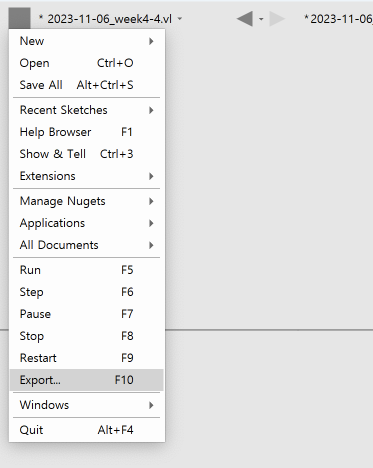Open the back history dropdown arrow
Image resolution: width=373 pixels, height=468 pixels.
pos(261,19)
